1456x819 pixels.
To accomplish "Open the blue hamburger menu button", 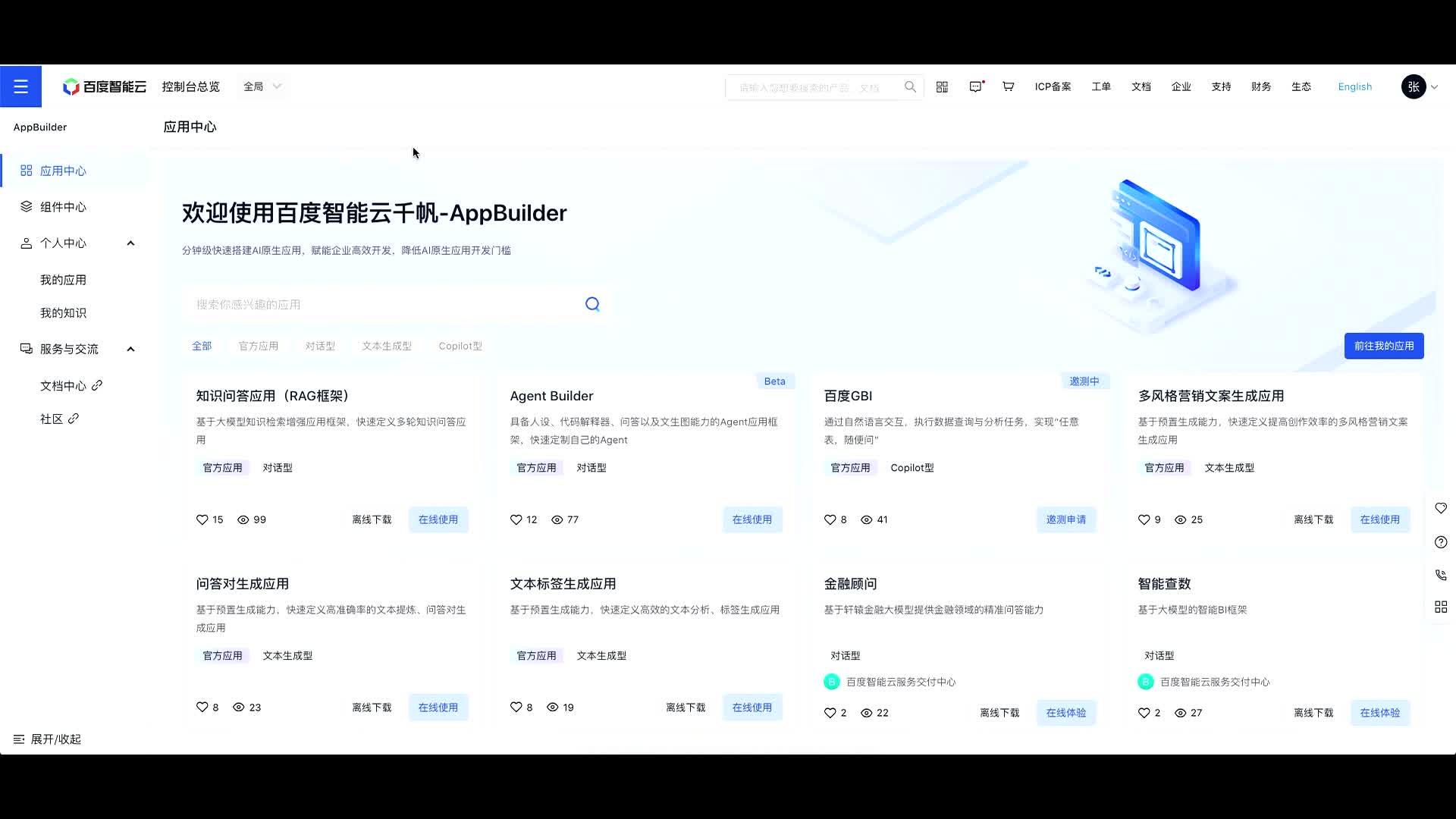I will [x=20, y=86].
